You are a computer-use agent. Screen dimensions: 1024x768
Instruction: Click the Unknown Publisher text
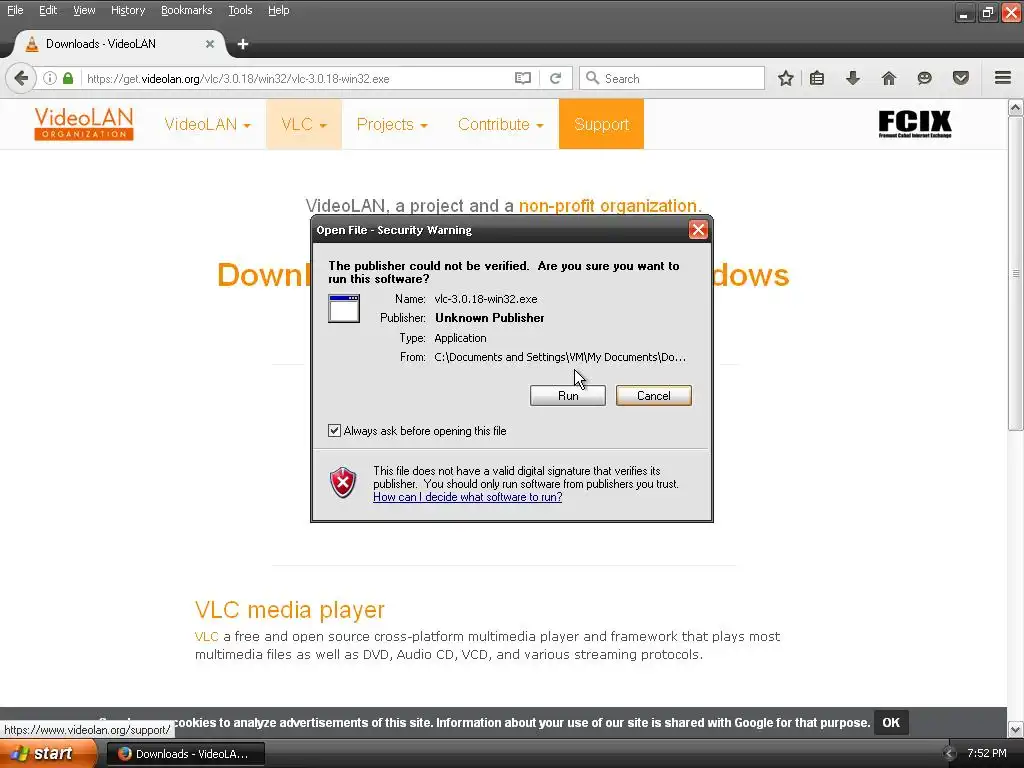490,318
